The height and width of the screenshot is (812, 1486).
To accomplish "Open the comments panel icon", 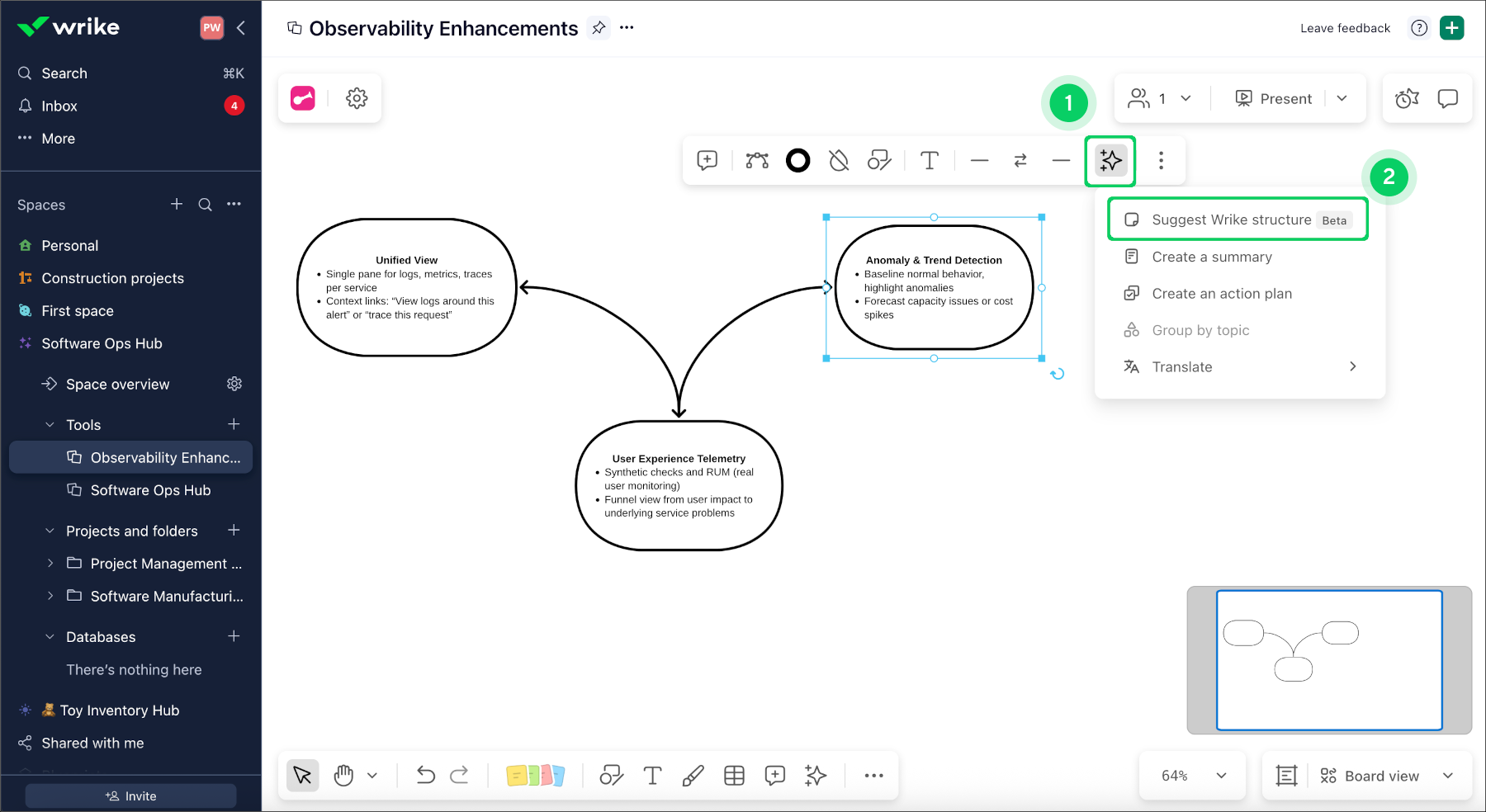I will (1447, 99).
